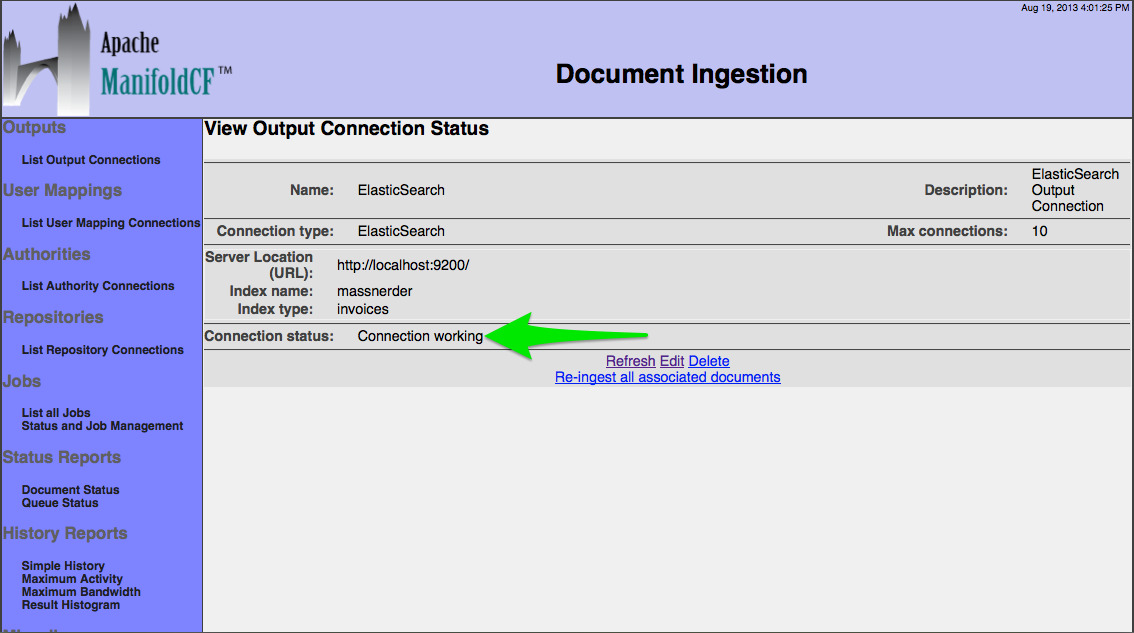The height and width of the screenshot is (633, 1134).
Task: Click the Refresh link
Action: pyautogui.click(x=631, y=361)
